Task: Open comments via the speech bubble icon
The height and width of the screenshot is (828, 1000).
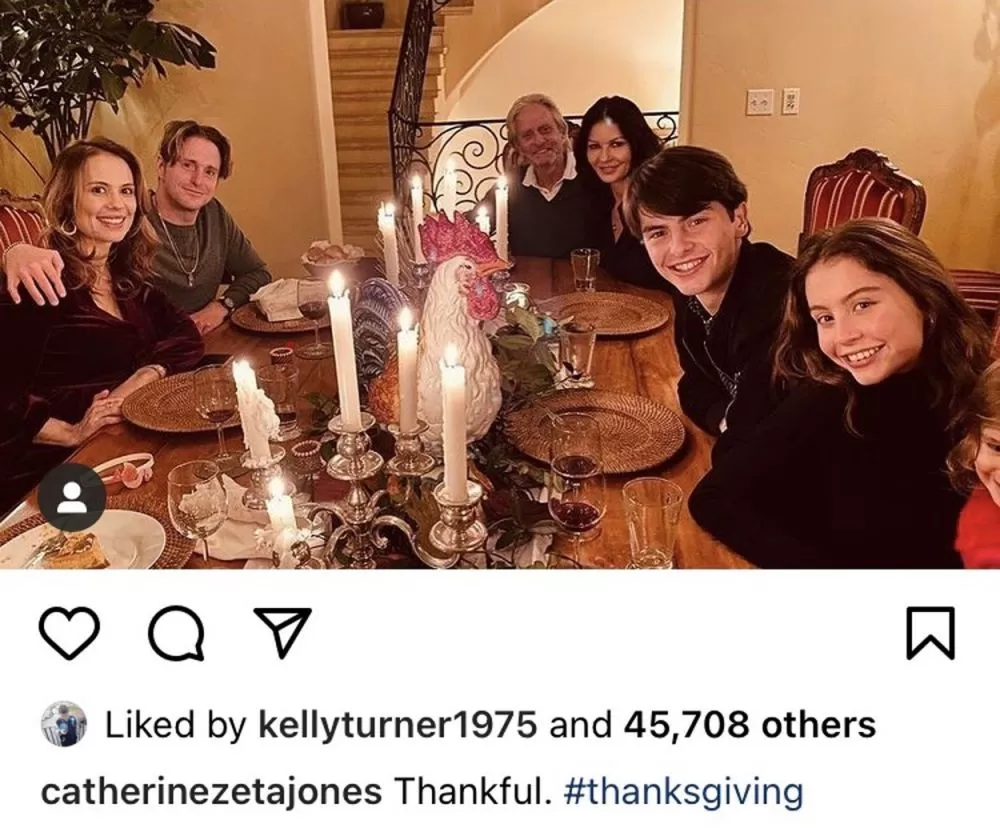Action: pyautogui.click(x=177, y=633)
